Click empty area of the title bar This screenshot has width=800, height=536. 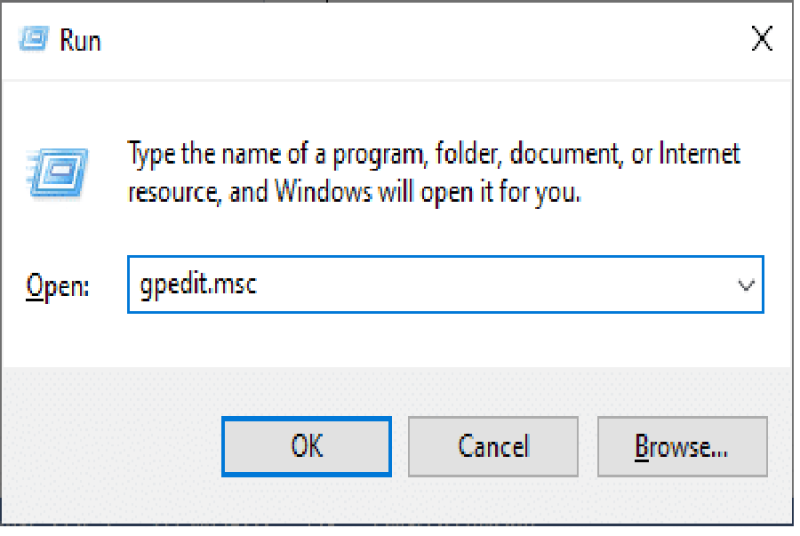(408, 40)
